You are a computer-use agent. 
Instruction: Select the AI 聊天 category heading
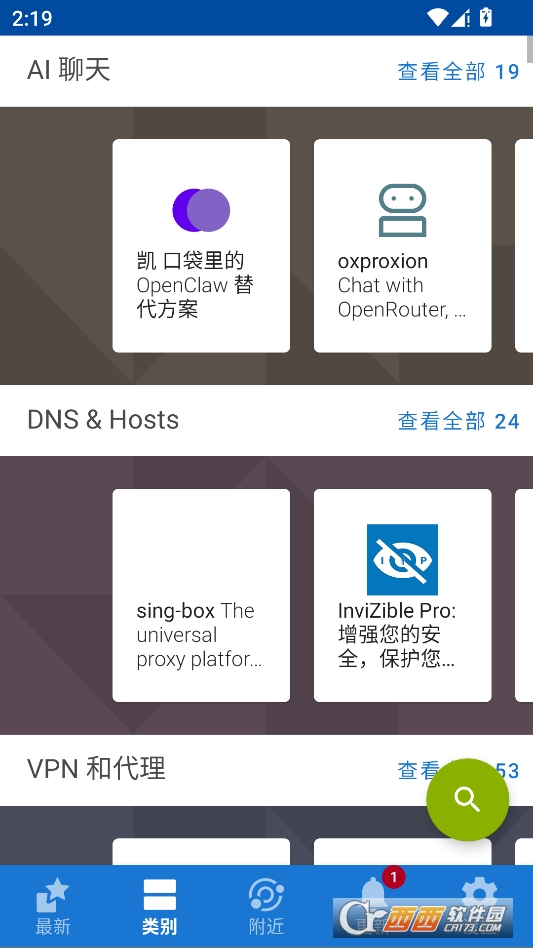tap(69, 71)
